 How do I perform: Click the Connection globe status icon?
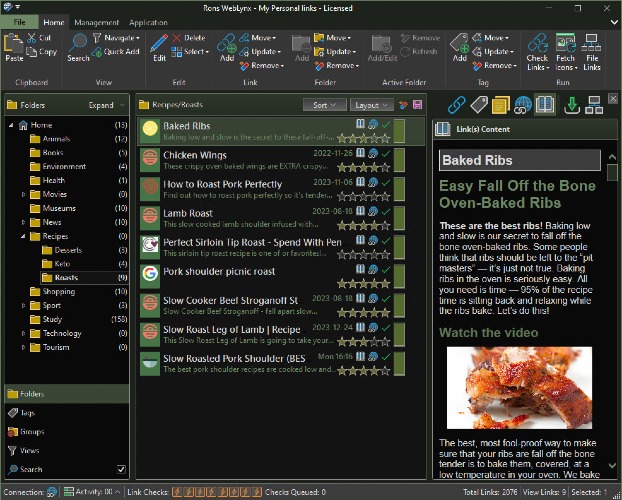pyautogui.click(x=52, y=492)
